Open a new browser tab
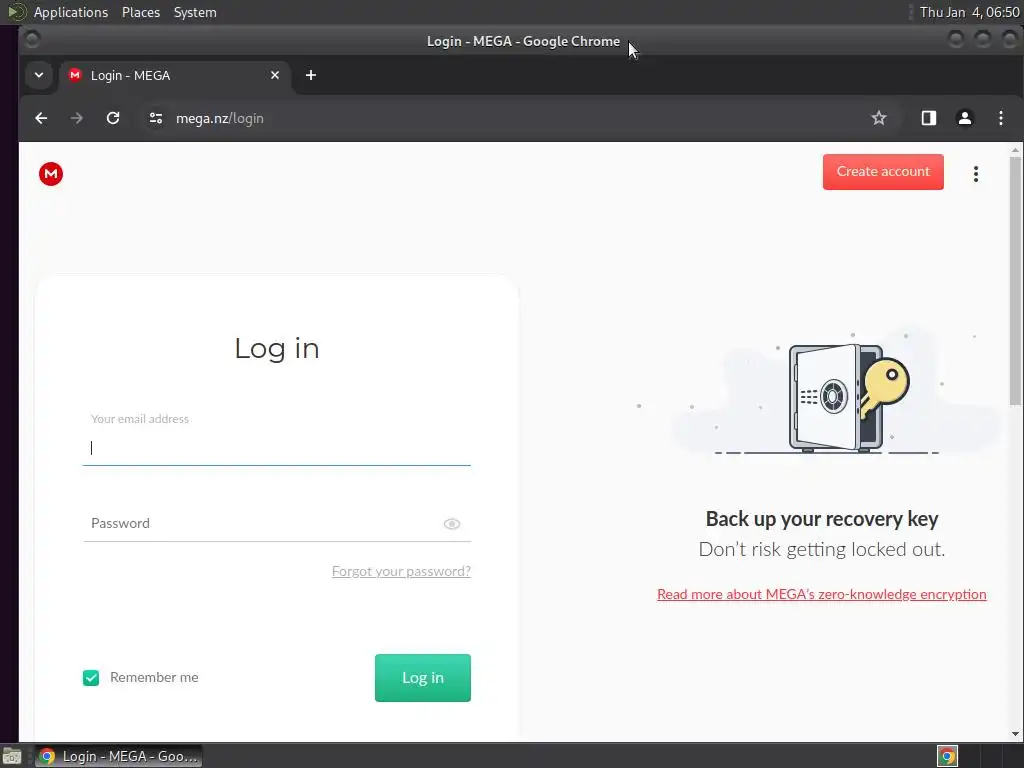 pos(311,75)
